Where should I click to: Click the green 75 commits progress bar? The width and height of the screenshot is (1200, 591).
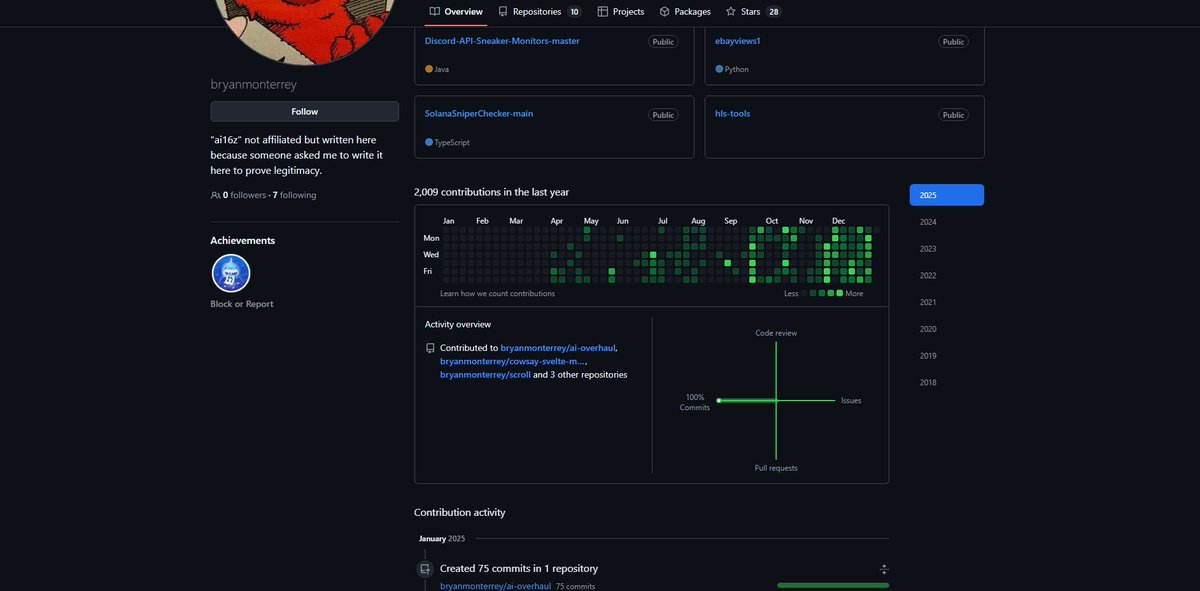coord(833,585)
